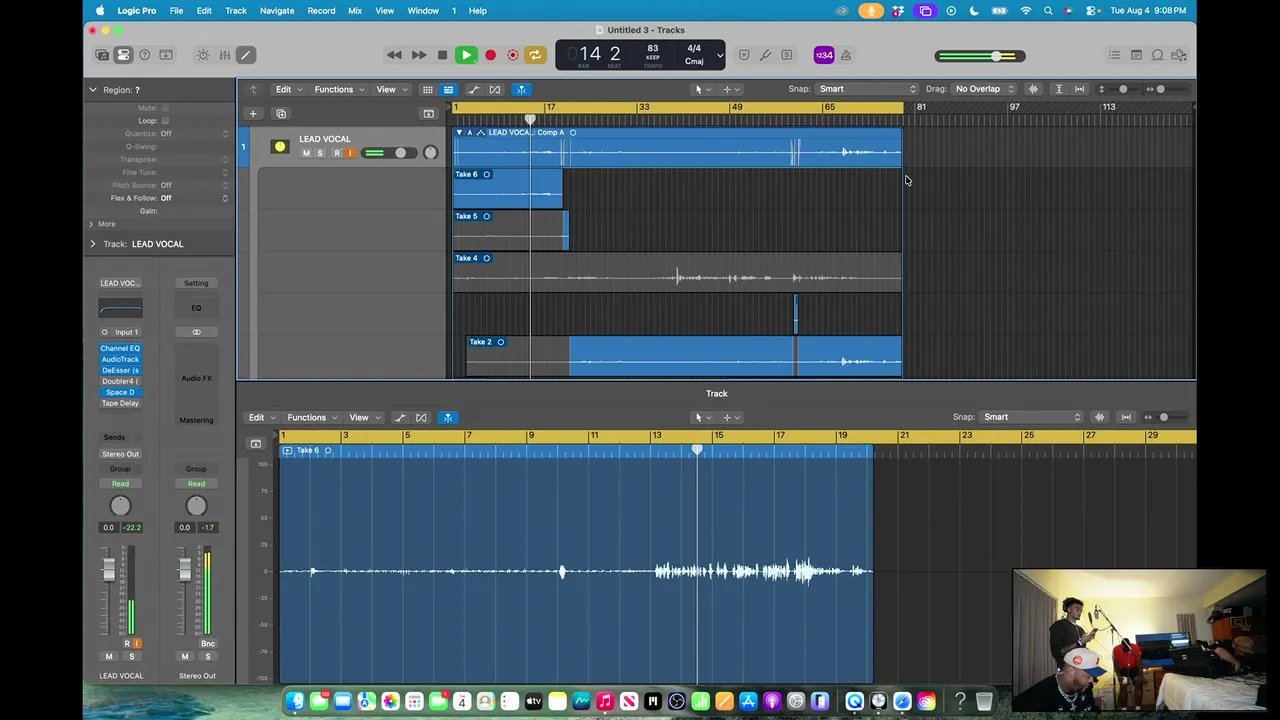Solo the LEAD VOCAL track header

point(320,153)
